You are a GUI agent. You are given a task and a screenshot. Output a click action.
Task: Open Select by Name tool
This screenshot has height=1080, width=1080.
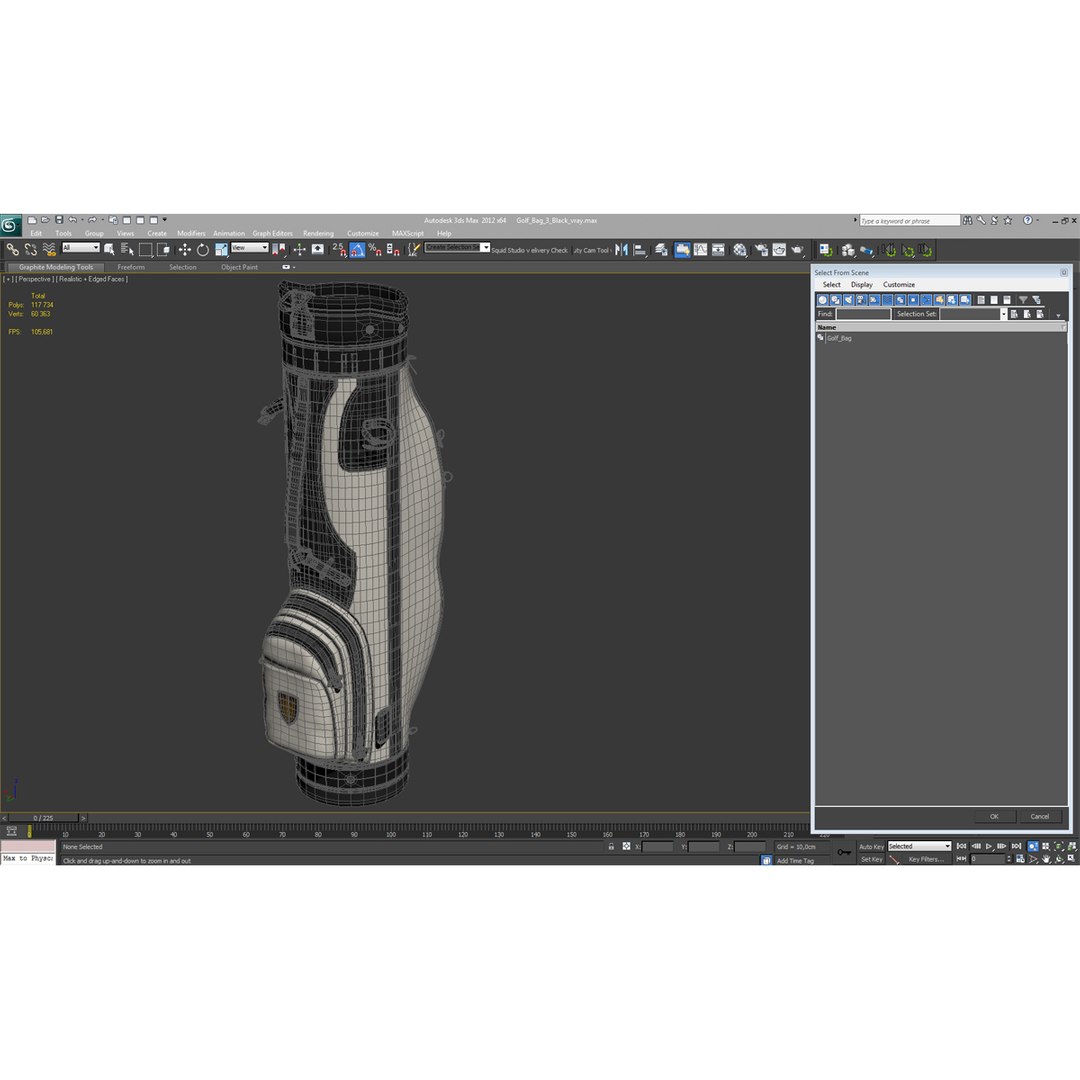(127, 250)
